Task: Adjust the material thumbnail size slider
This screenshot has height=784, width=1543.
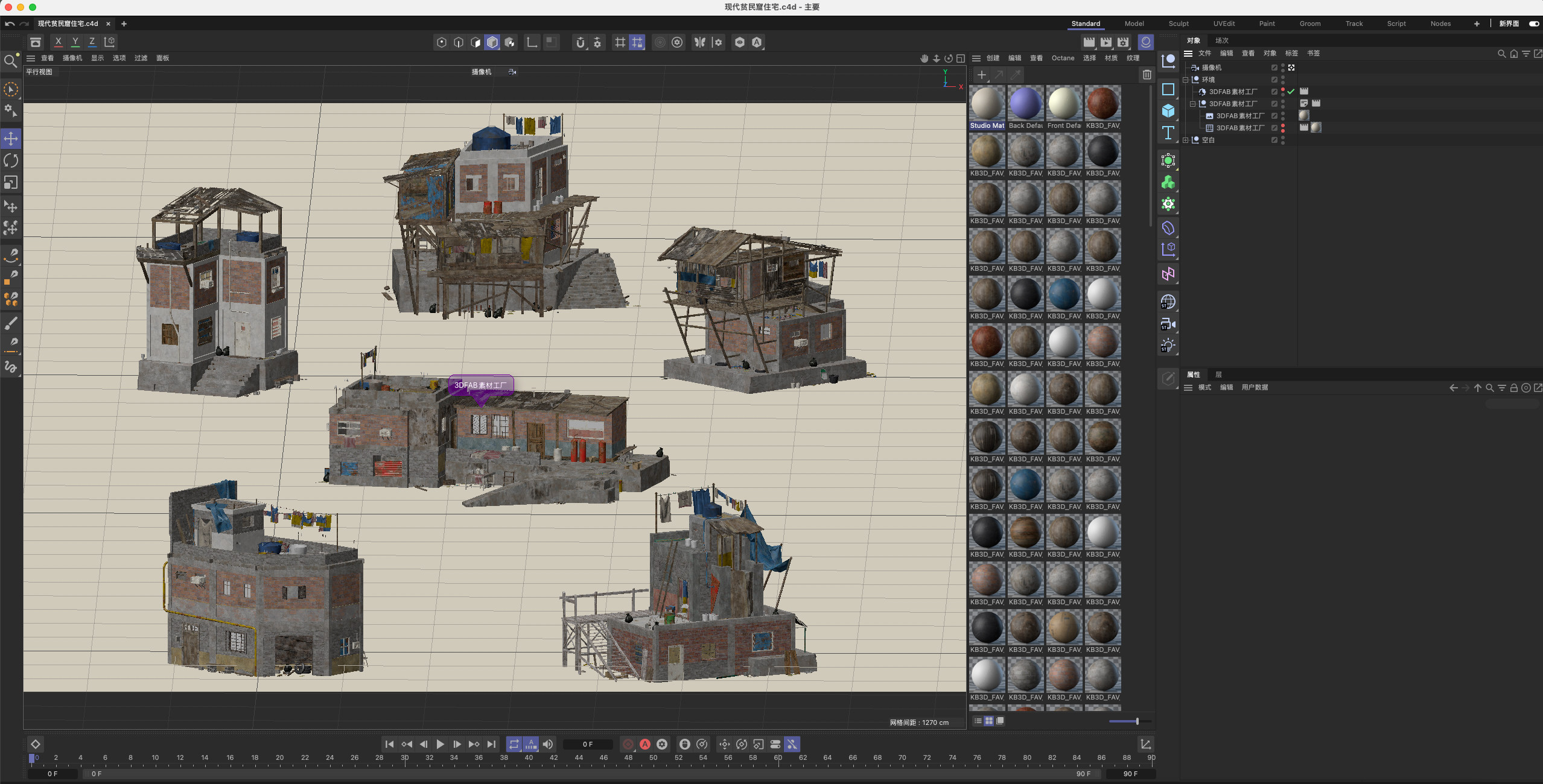Action: click(1137, 721)
